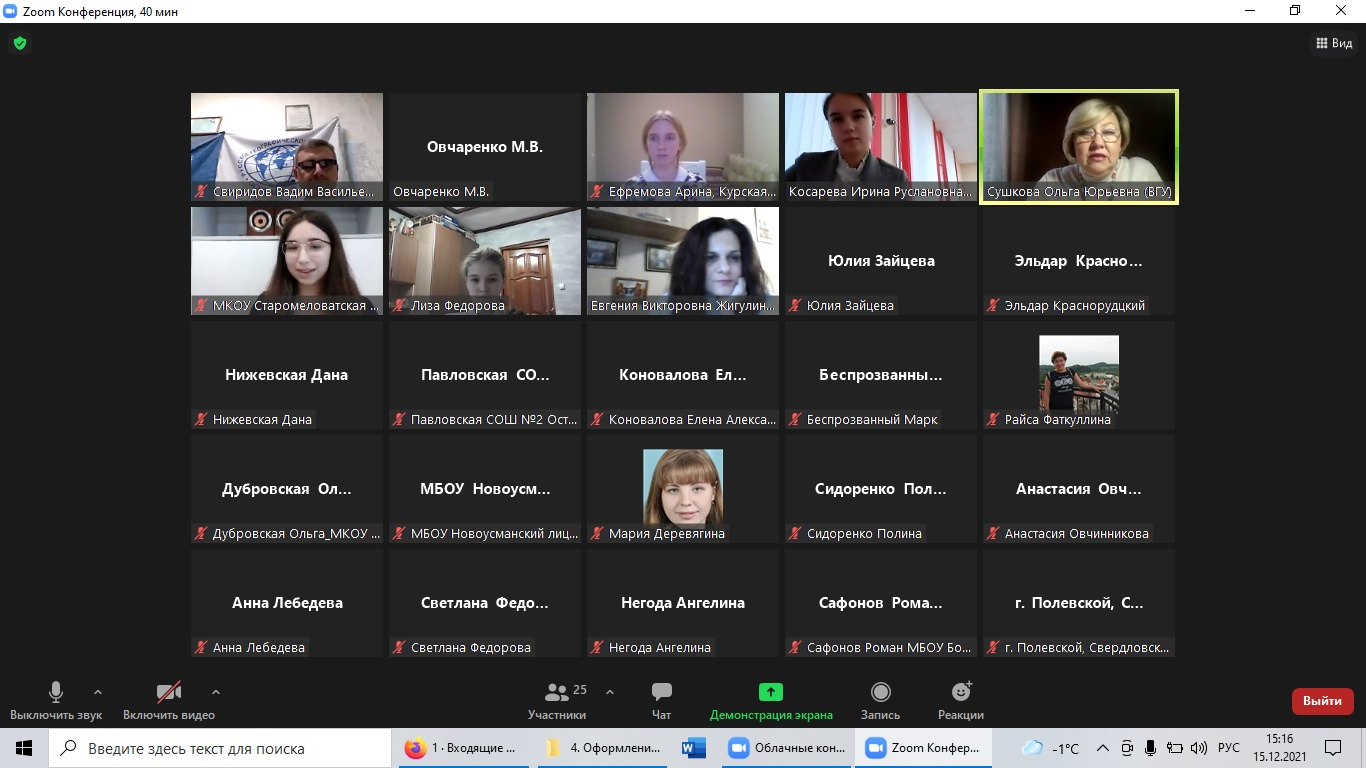1366x768 pixels.
Task: Click the Windows taskbar search field
Action: point(220,748)
